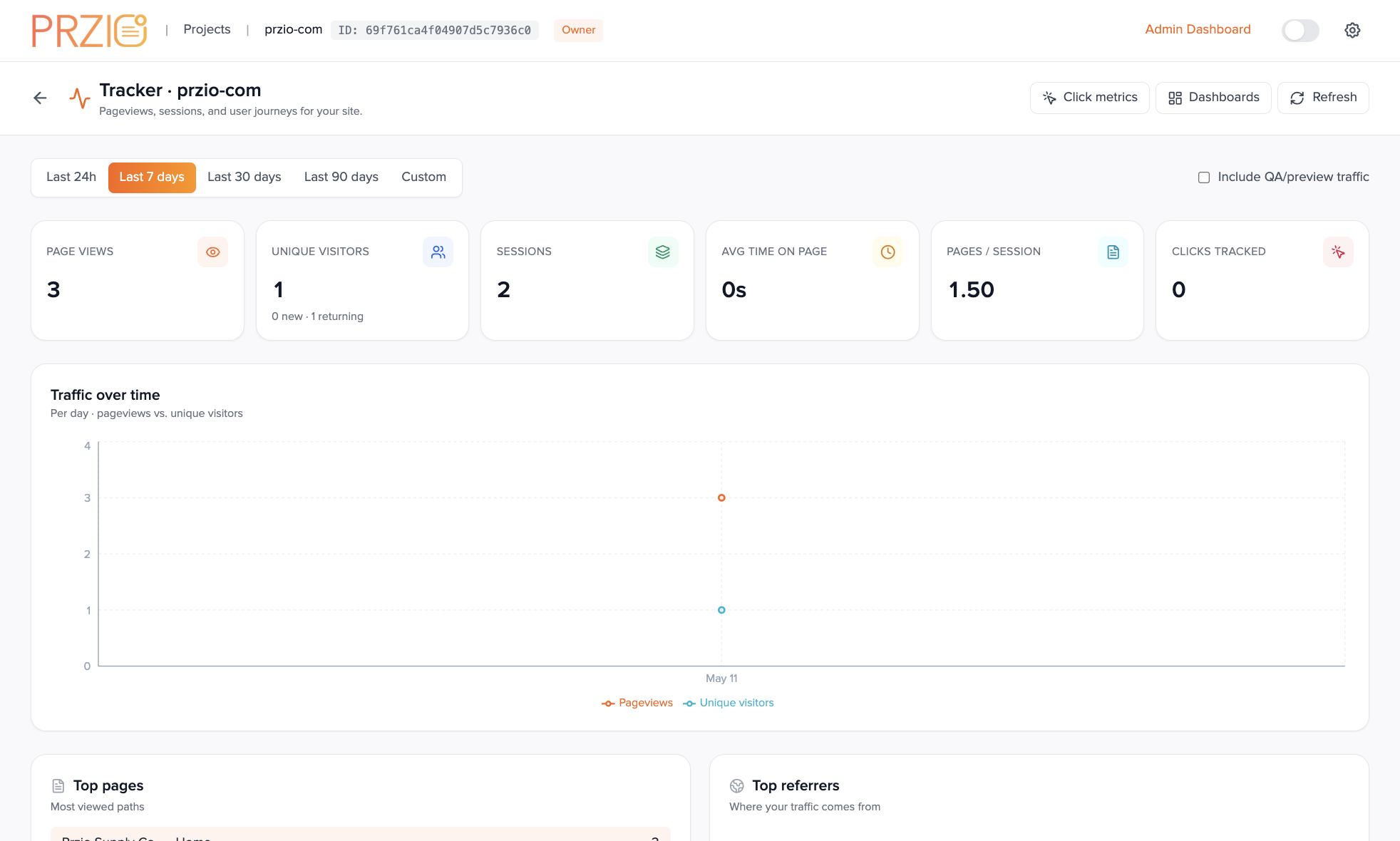Click the Unique Visitors users icon
This screenshot has width=1400, height=841.
click(x=438, y=252)
